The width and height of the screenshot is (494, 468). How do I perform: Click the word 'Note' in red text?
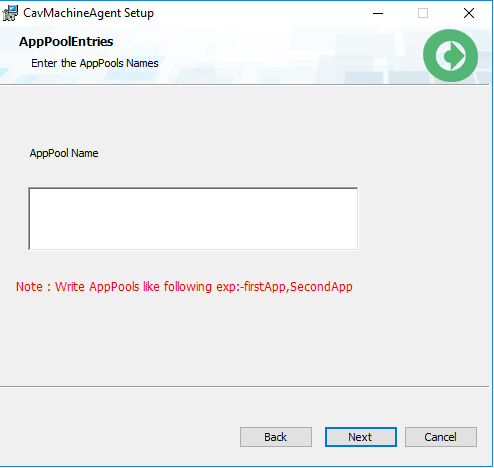29,287
